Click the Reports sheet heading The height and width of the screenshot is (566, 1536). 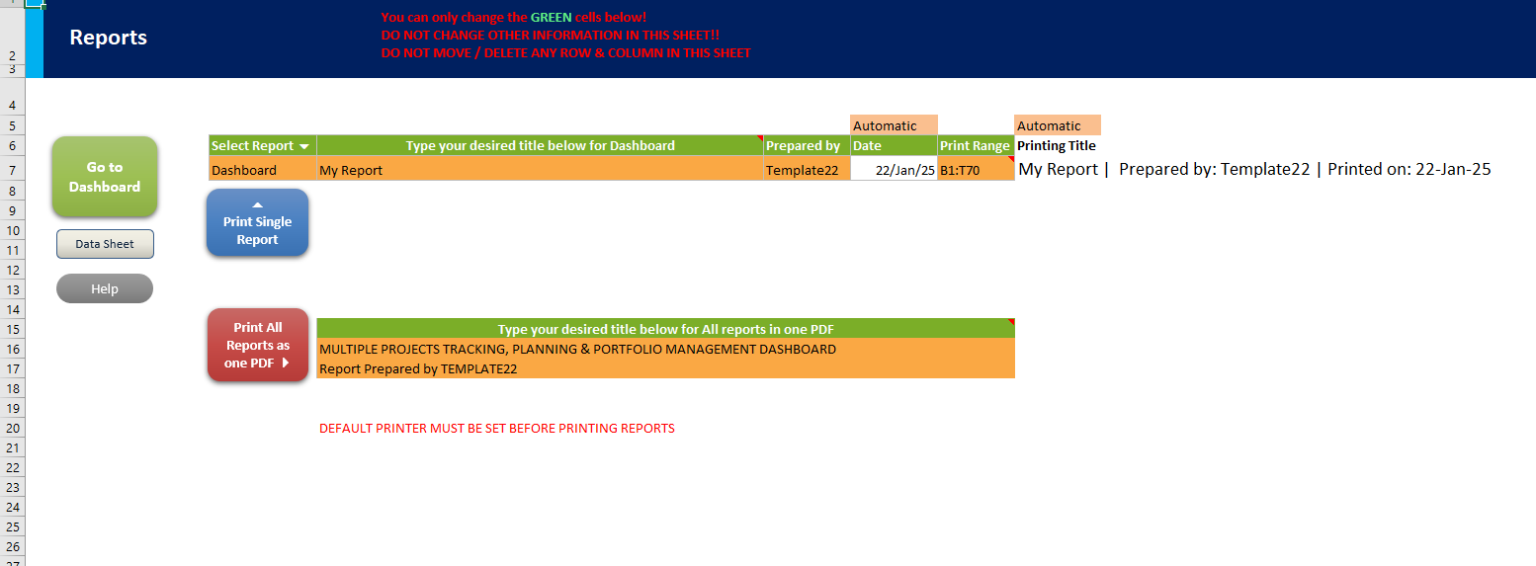pyautogui.click(x=108, y=38)
